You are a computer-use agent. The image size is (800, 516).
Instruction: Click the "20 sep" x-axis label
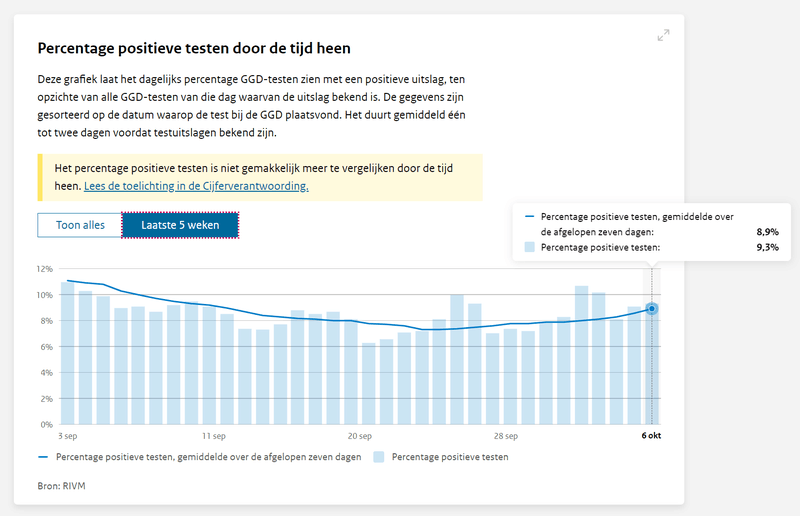pyautogui.click(x=360, y=436)
